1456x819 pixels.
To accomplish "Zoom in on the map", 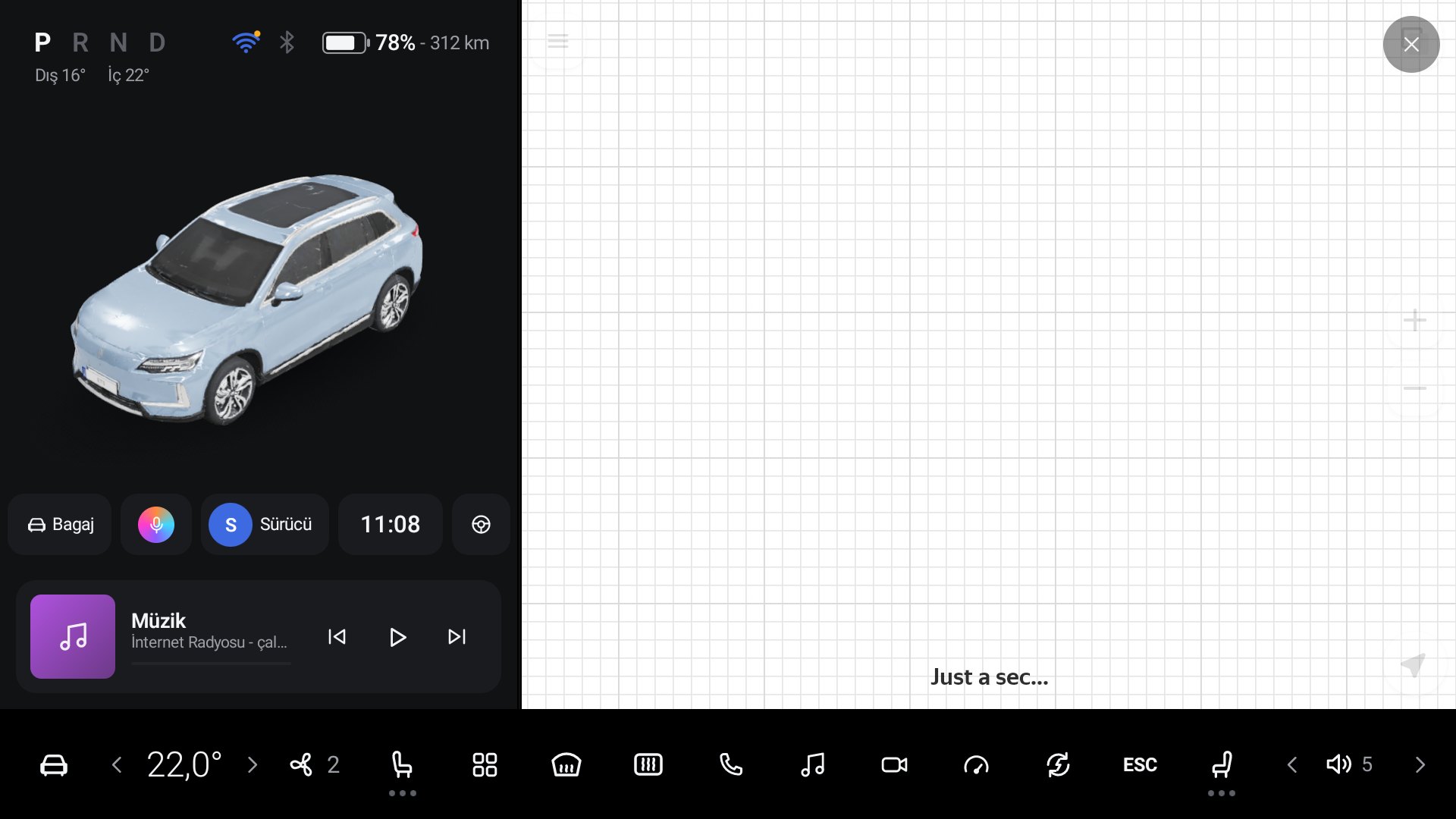I will (1414, 320).
